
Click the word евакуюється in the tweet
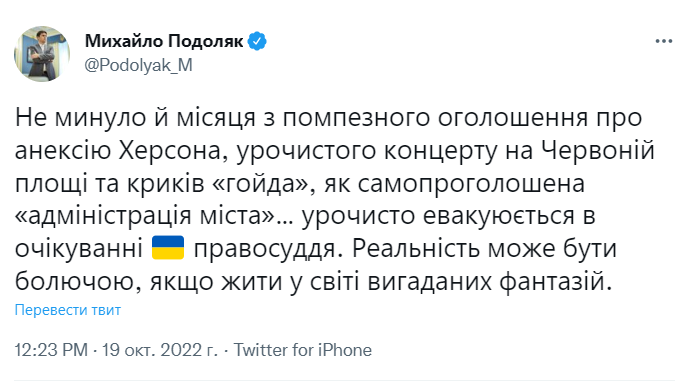tap(499, 216)
